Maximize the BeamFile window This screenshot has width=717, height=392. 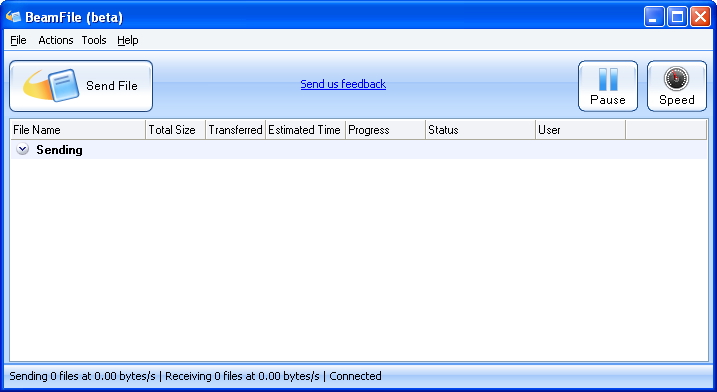677,17
